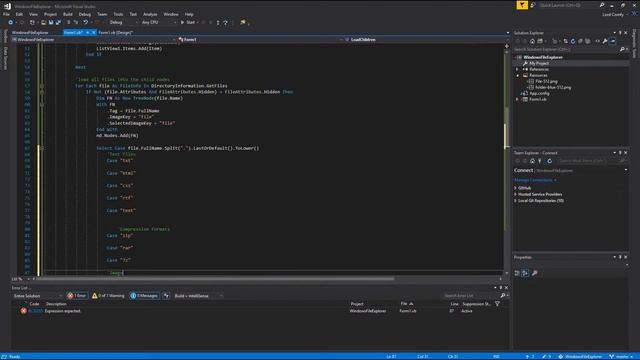Open the Window menu
The height and width of the screenshot is (360, 640).
click(x=171, y=14)
